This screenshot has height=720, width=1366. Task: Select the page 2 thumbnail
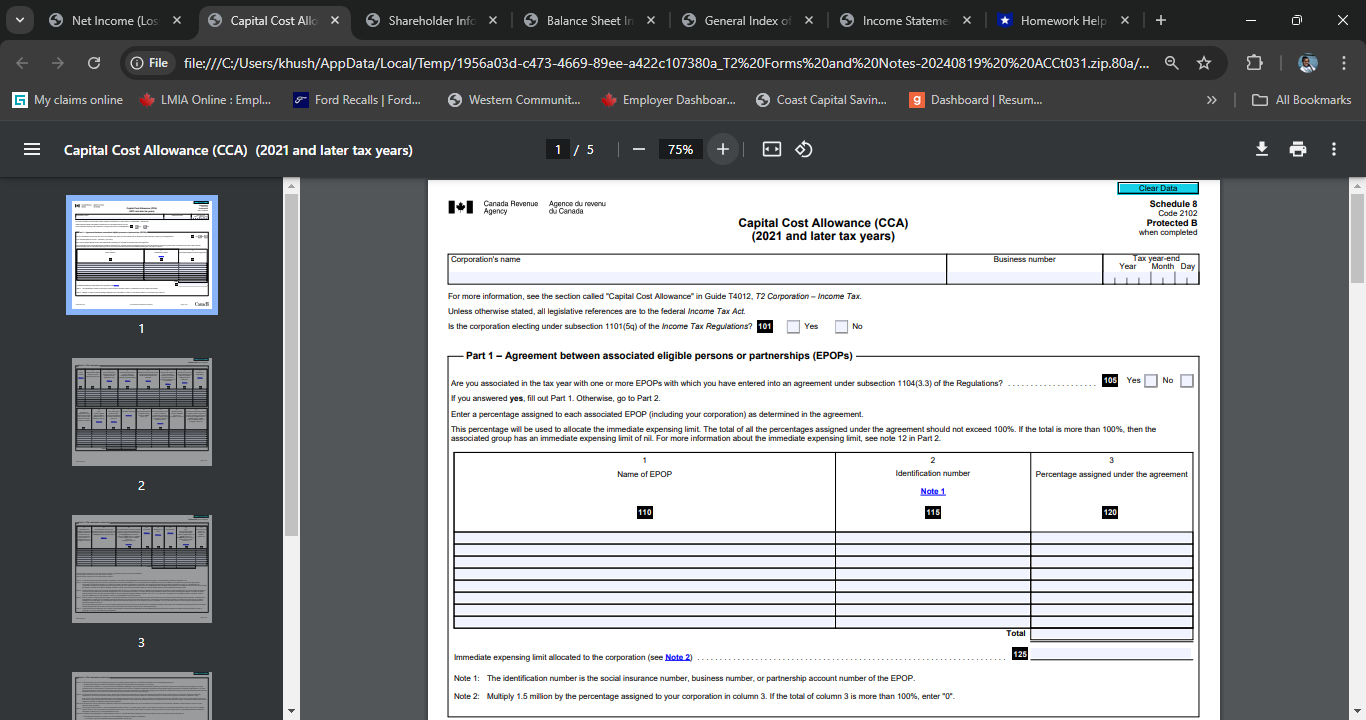pyautogui.click(x=142, y=411)
